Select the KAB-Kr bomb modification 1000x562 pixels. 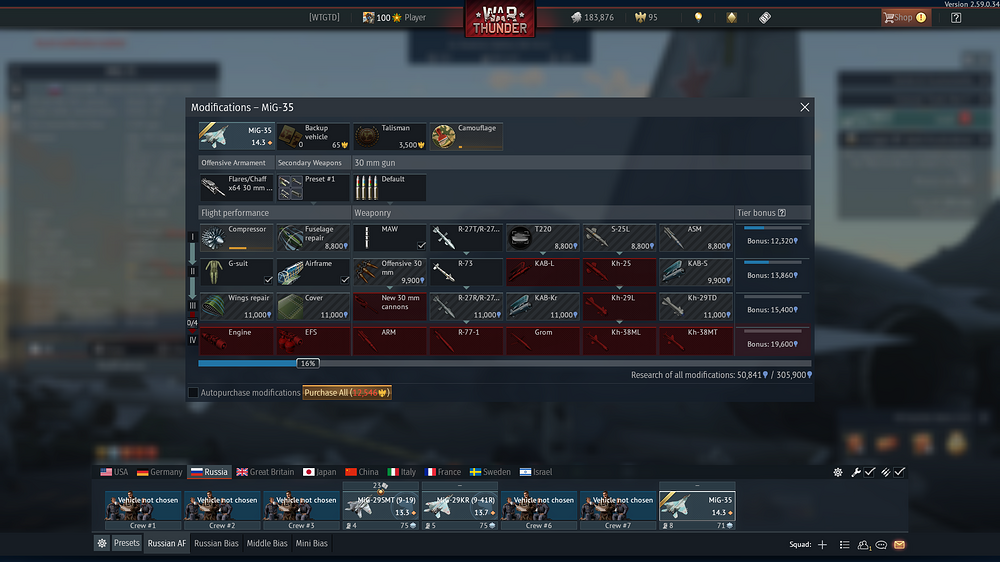(543, 306)
